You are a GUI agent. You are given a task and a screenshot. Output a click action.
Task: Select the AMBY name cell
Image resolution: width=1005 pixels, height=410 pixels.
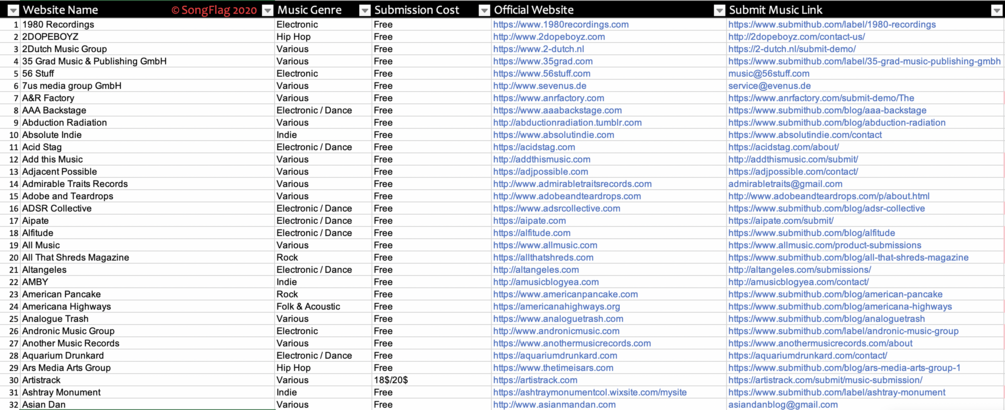click(x=147, y=282)
